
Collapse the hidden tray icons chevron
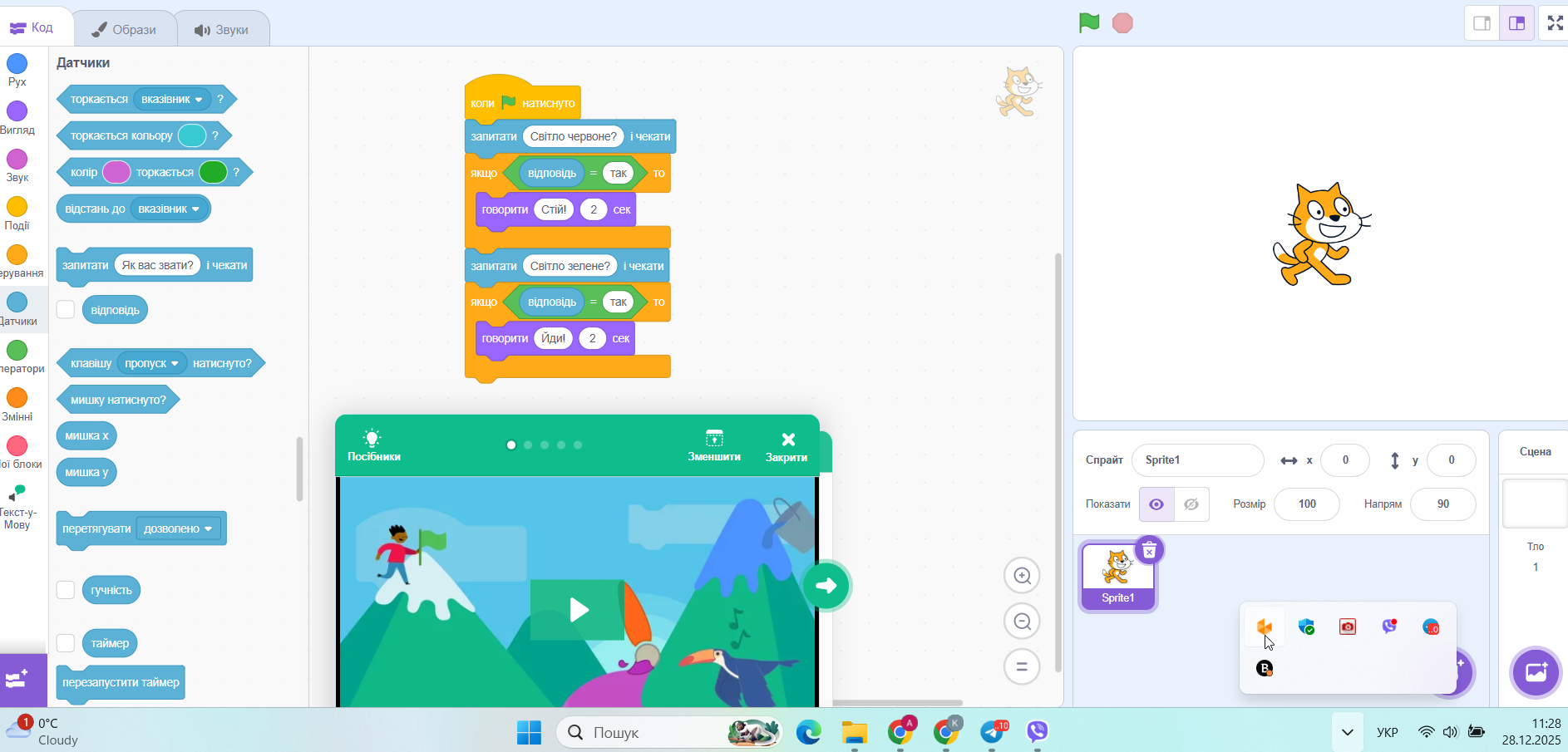click(1348, 732)
